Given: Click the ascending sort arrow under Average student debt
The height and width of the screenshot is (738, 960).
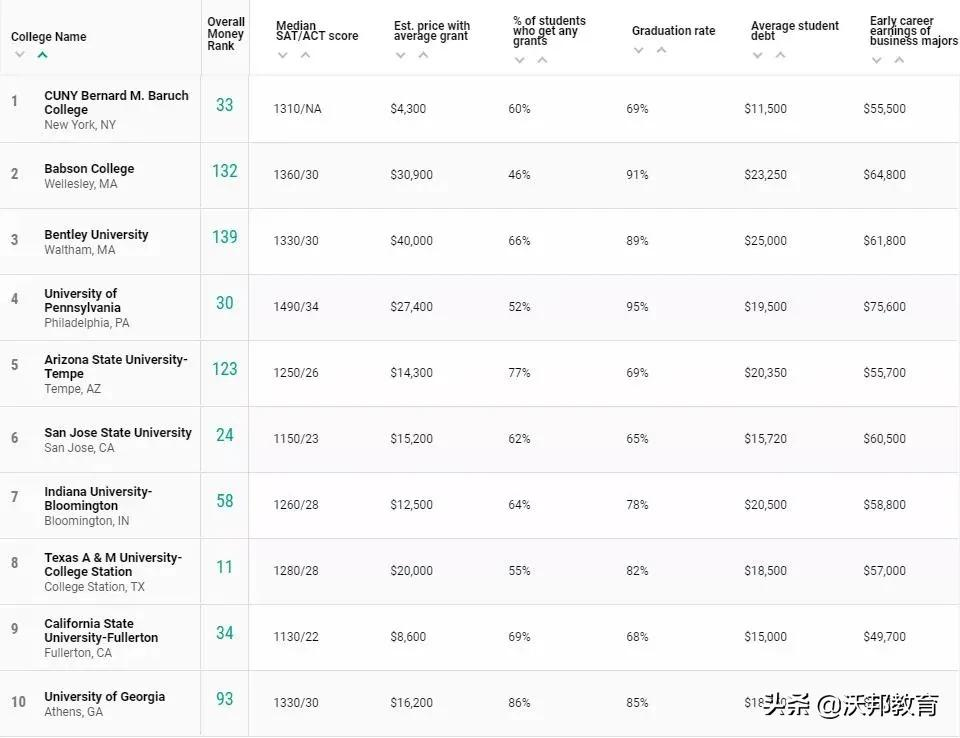Looking at the screenshot, I should (x=780, y=57).
